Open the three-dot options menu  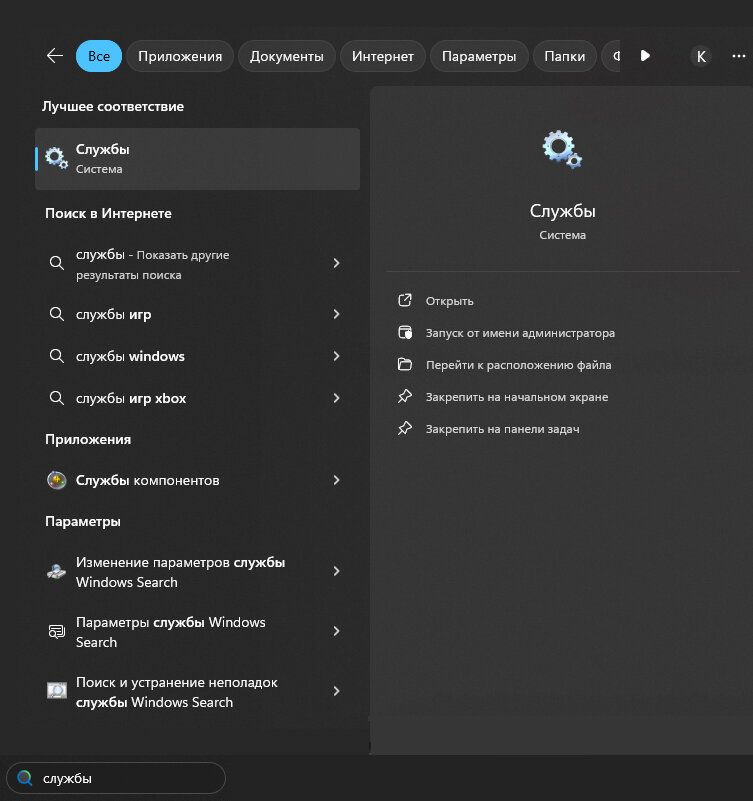(739, 56)
